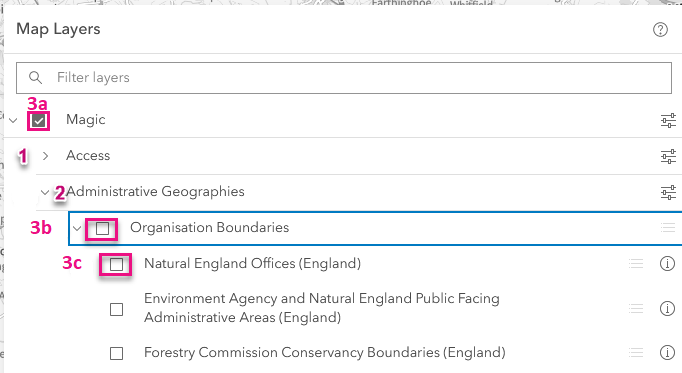Tick Environment Agency Administrative Areas checkbox

(x=116, y=310)
